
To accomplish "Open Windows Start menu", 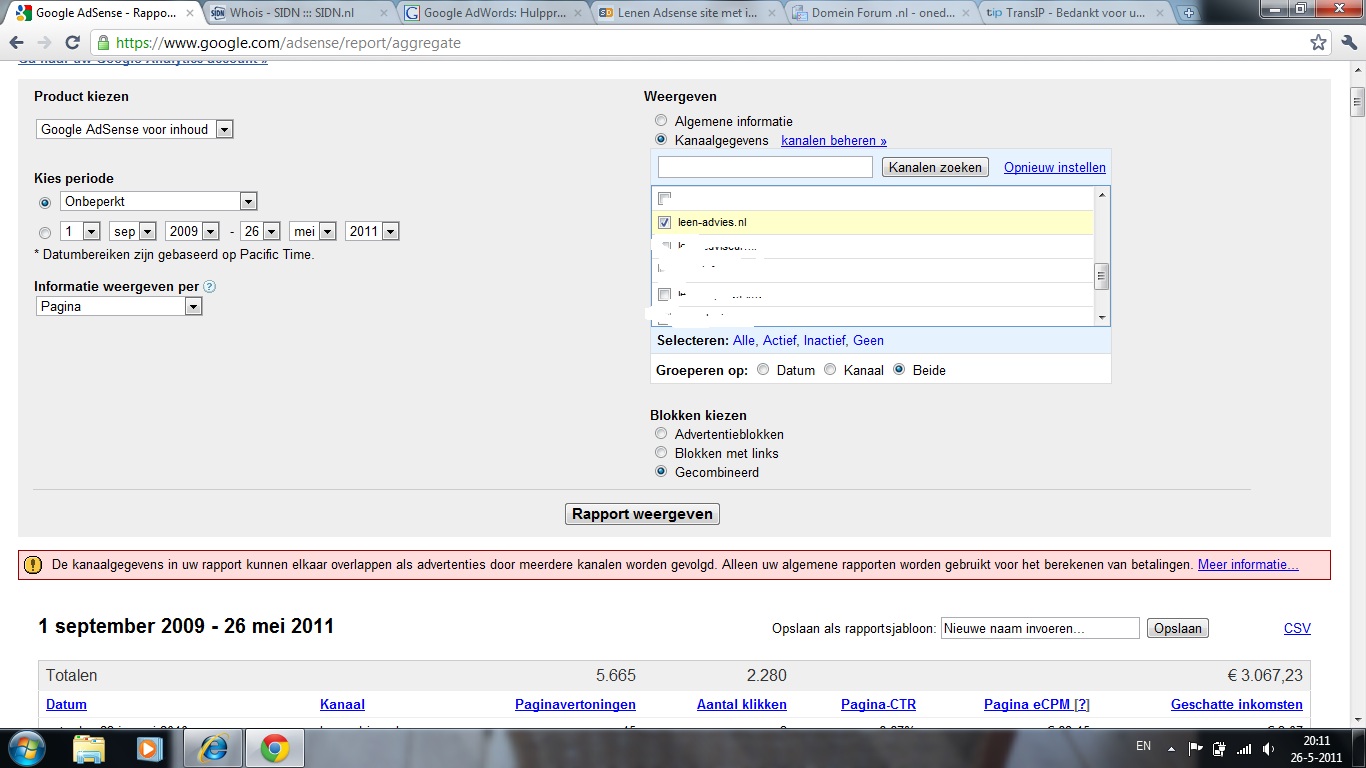I will click(x=26, y=748).
